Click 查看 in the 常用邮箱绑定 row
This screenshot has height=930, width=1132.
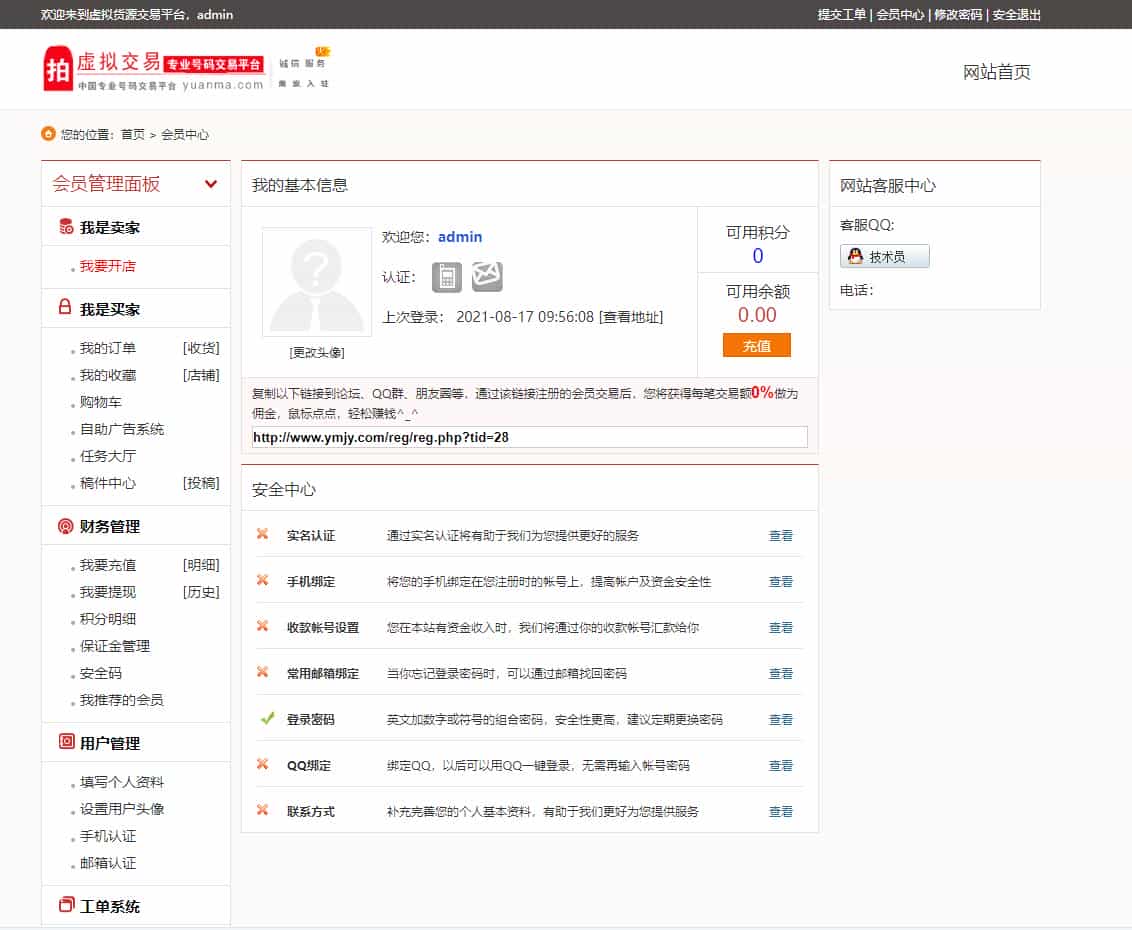pyautogui.click(x=780, y=674)
